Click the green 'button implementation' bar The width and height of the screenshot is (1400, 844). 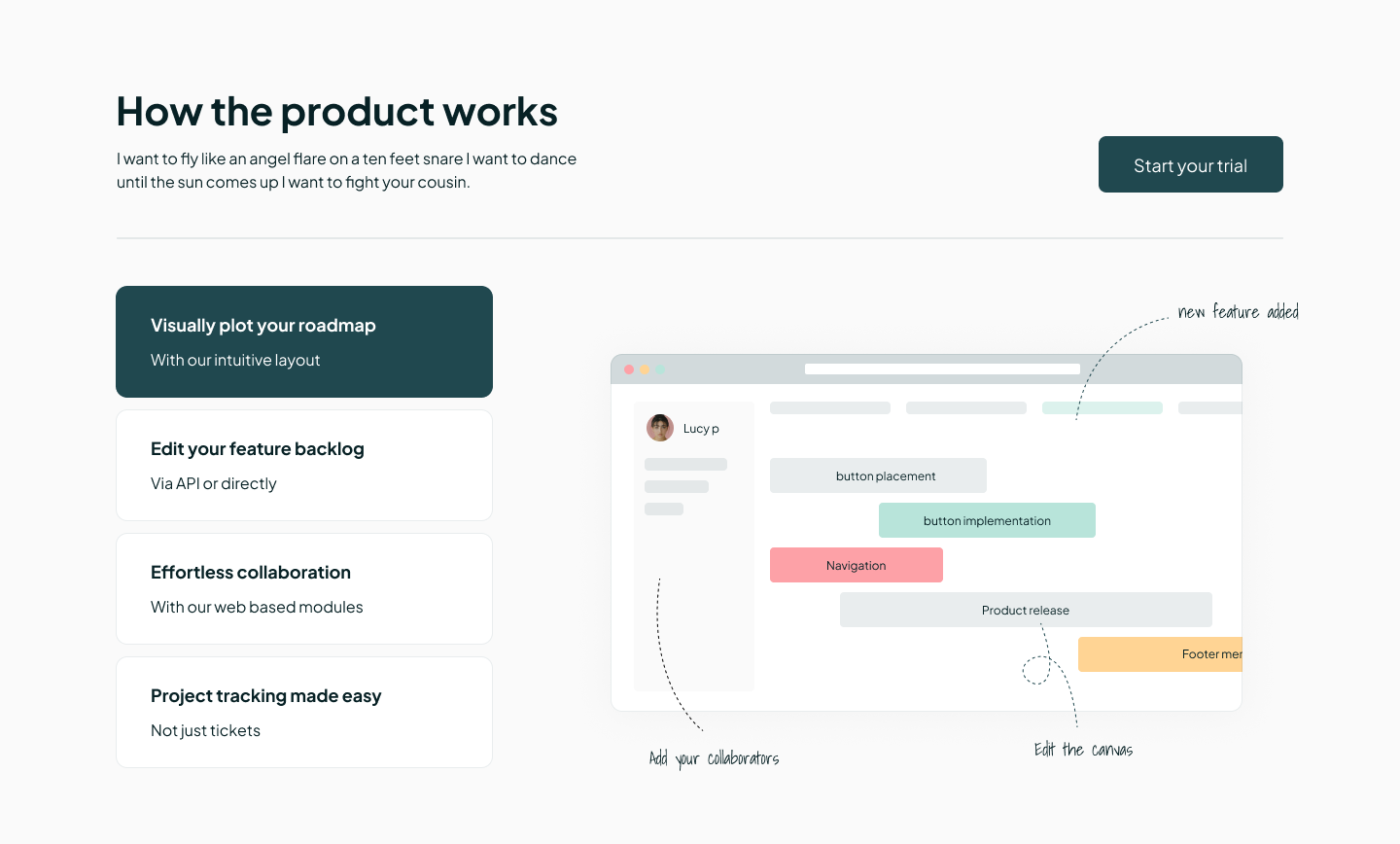tap(987, 520)
